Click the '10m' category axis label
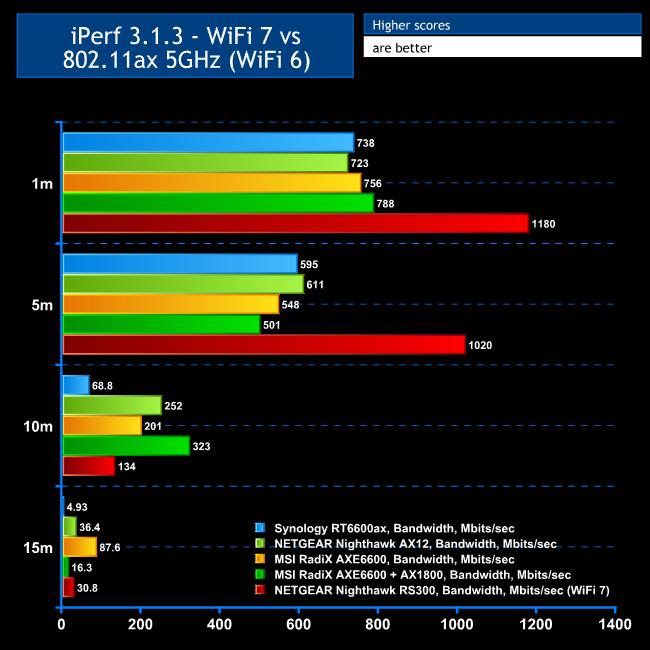The width and height of the screenshot is (650, 650). coord(38,426)
